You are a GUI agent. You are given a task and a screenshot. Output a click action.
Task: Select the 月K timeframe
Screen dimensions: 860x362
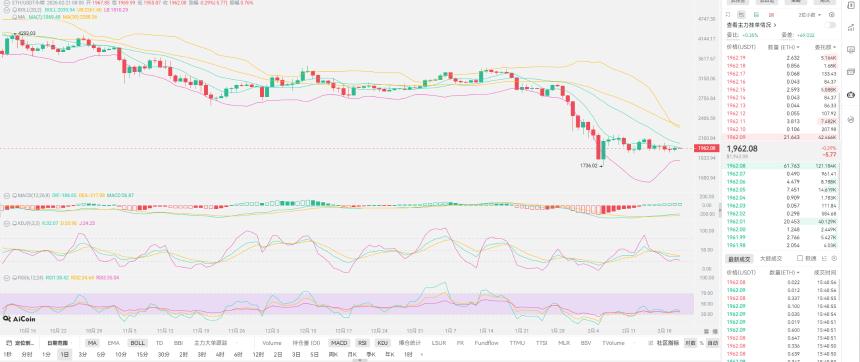click(x=352, y=354)
